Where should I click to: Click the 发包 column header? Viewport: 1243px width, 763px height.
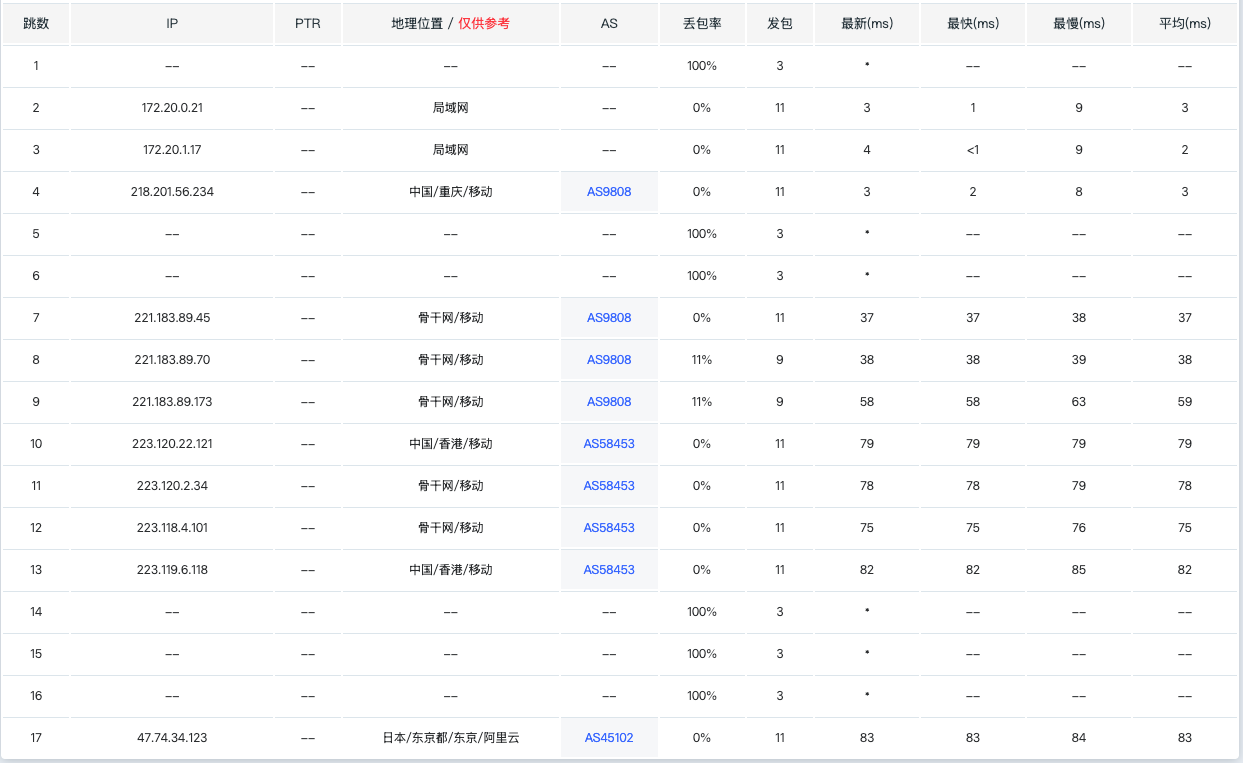coord(780,23)
